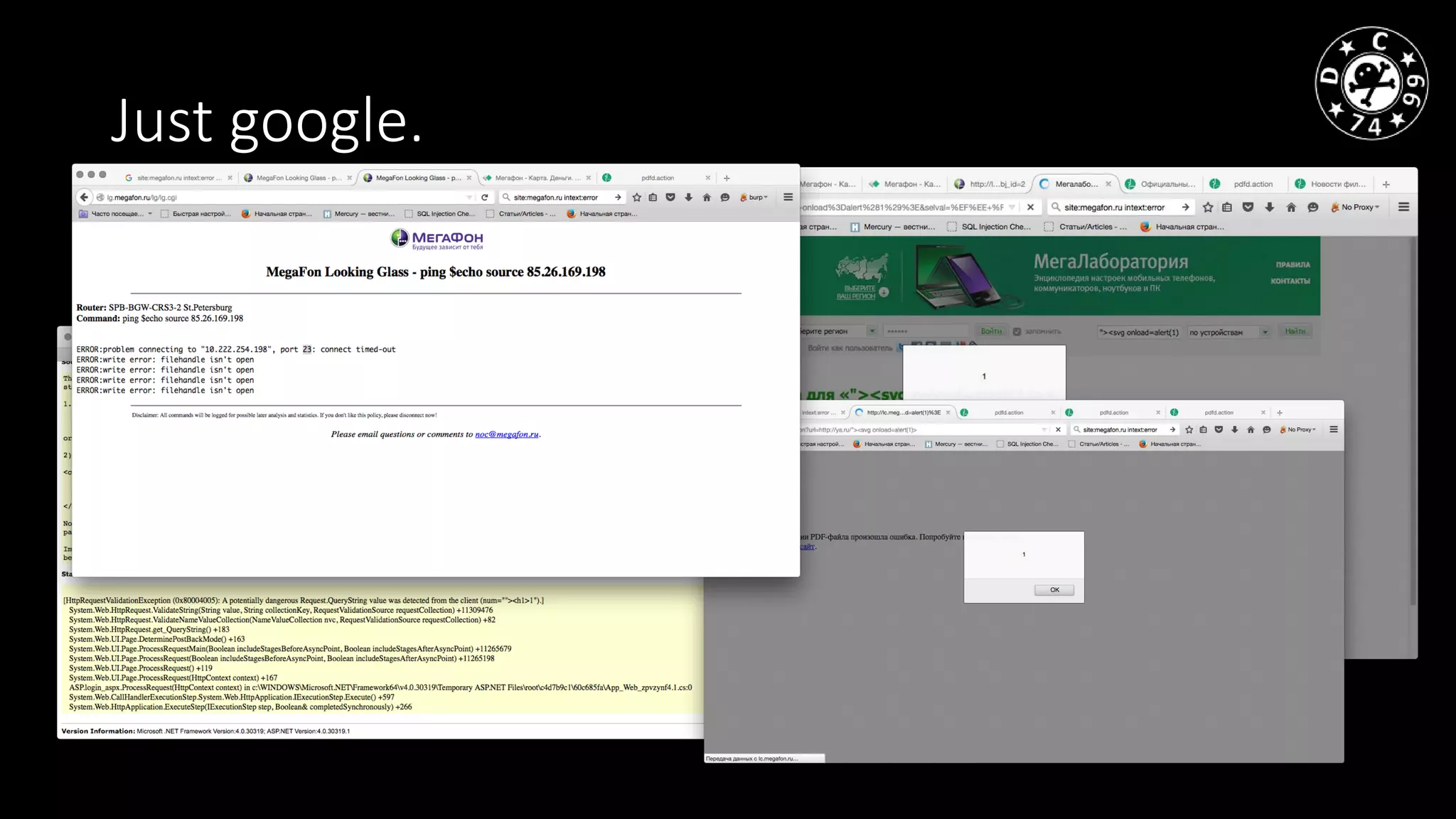Bookmark star in MegaLab window
The image size is (1456, 819).
[x=1208, y=207]
